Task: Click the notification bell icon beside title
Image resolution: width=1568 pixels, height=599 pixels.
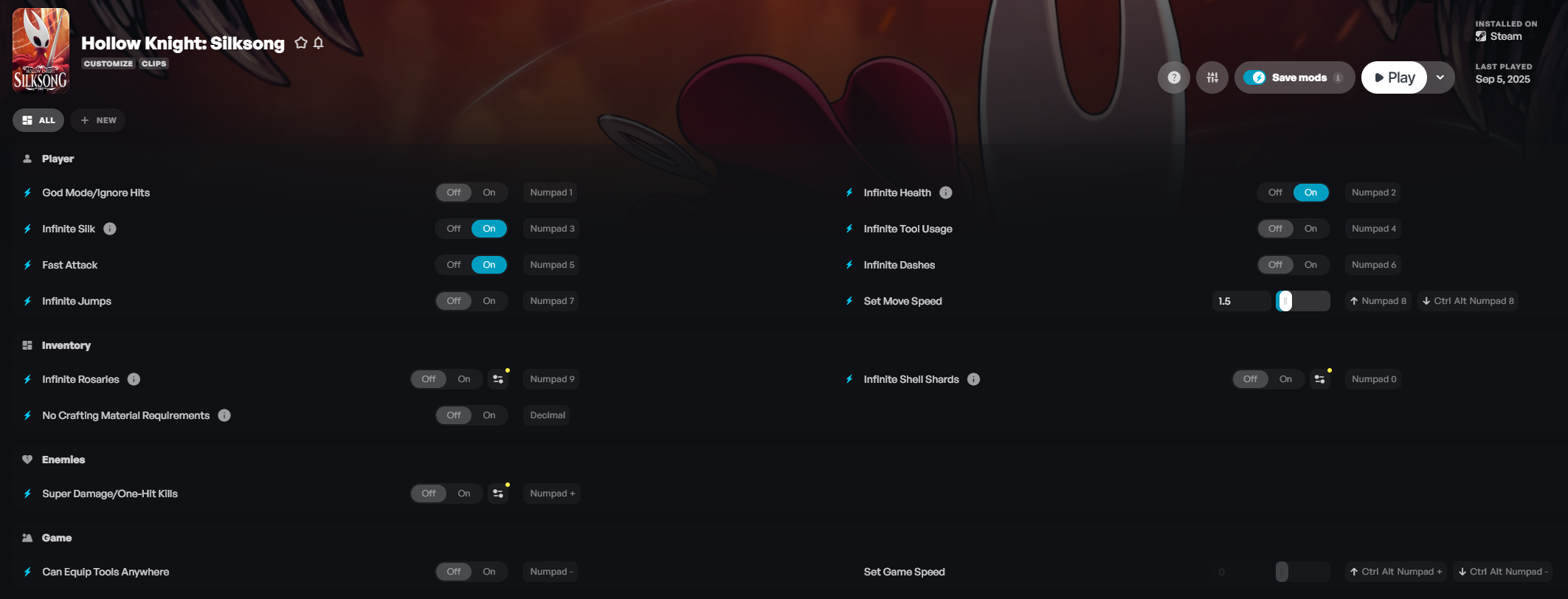Action: pyautogui.click(x=319, y=43)
